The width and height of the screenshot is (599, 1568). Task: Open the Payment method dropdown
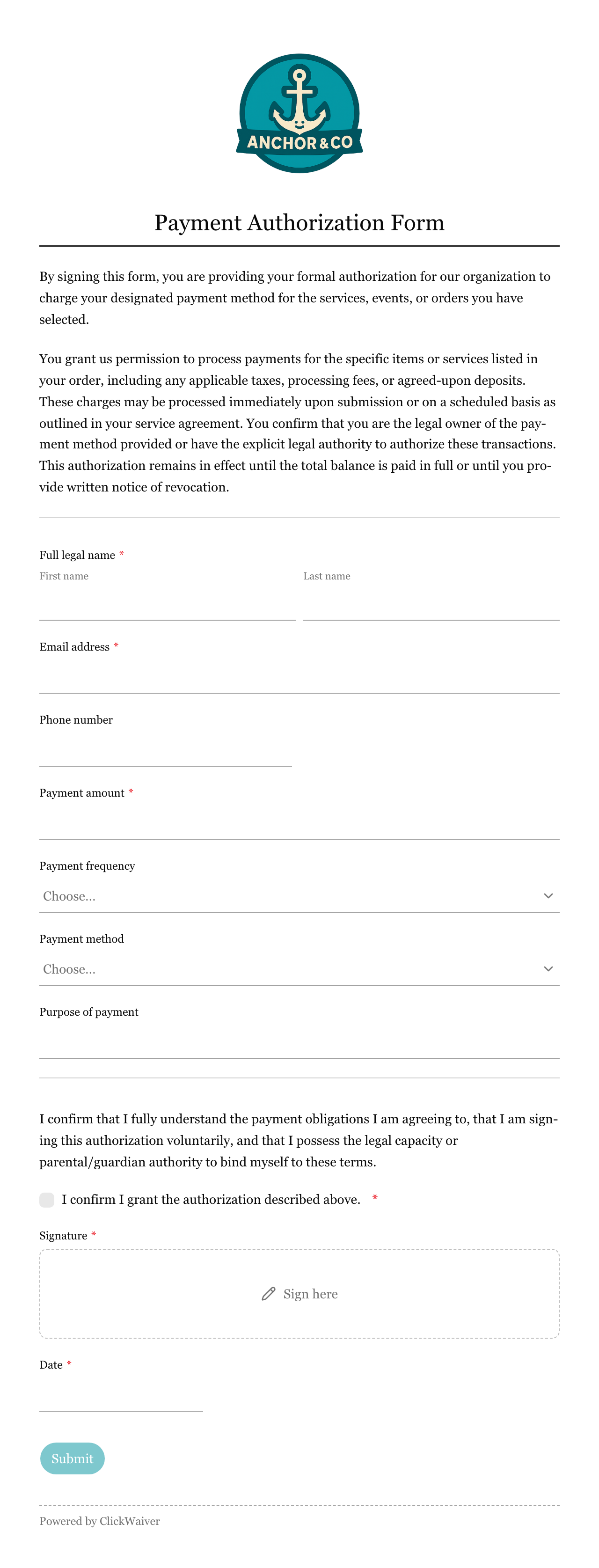click(x=299, y=969)
